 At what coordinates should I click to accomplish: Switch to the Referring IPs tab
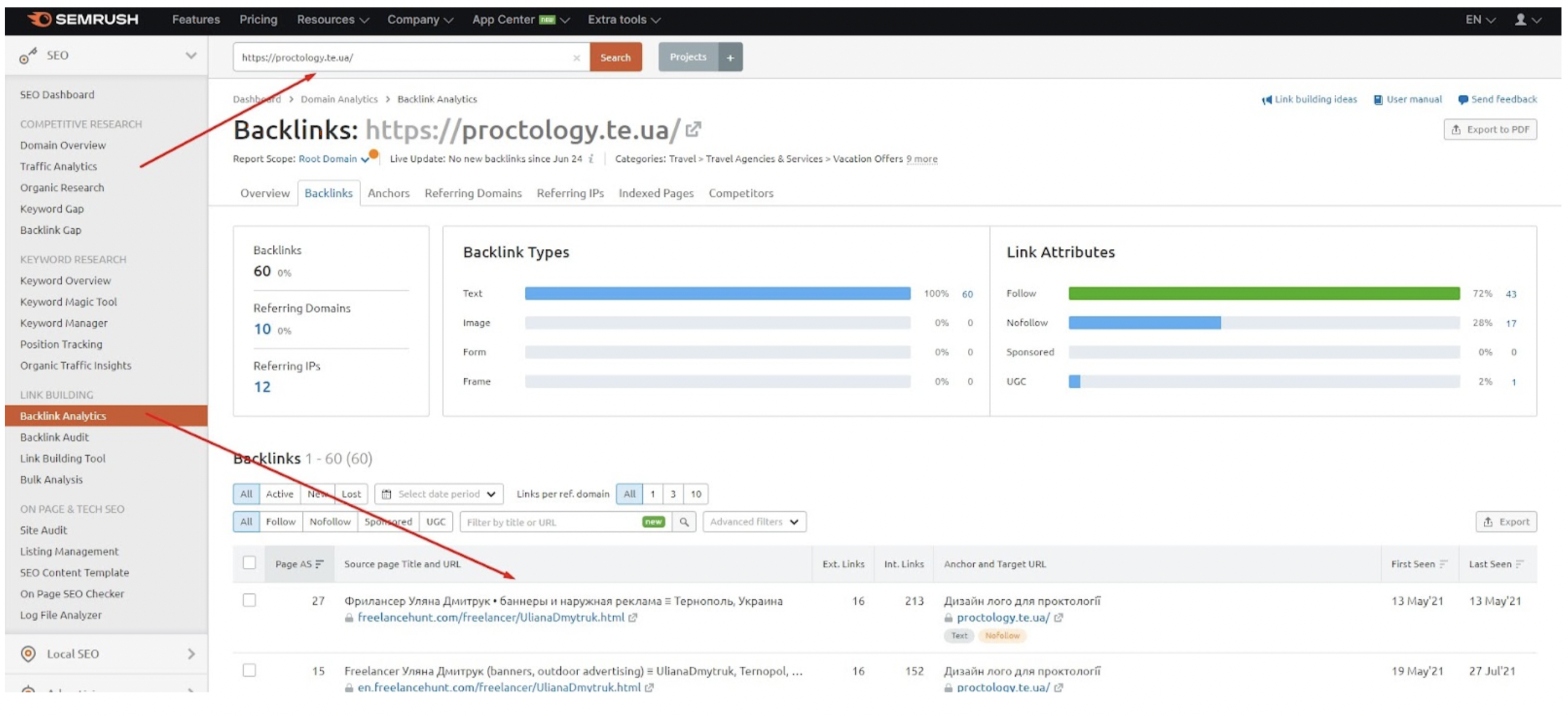tap(570, 193)
